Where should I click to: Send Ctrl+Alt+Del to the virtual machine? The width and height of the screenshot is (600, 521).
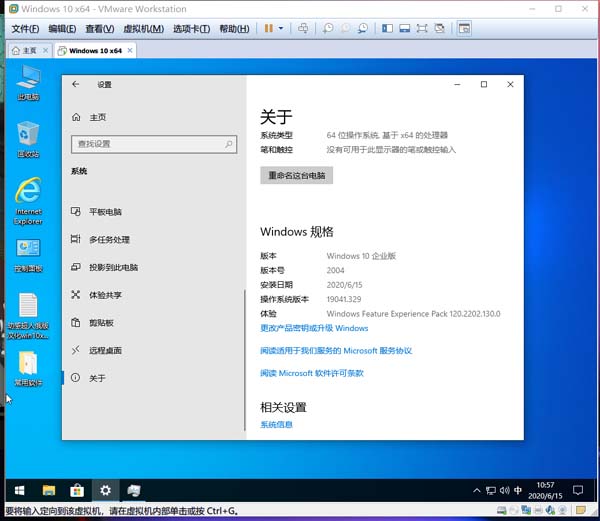303,28
